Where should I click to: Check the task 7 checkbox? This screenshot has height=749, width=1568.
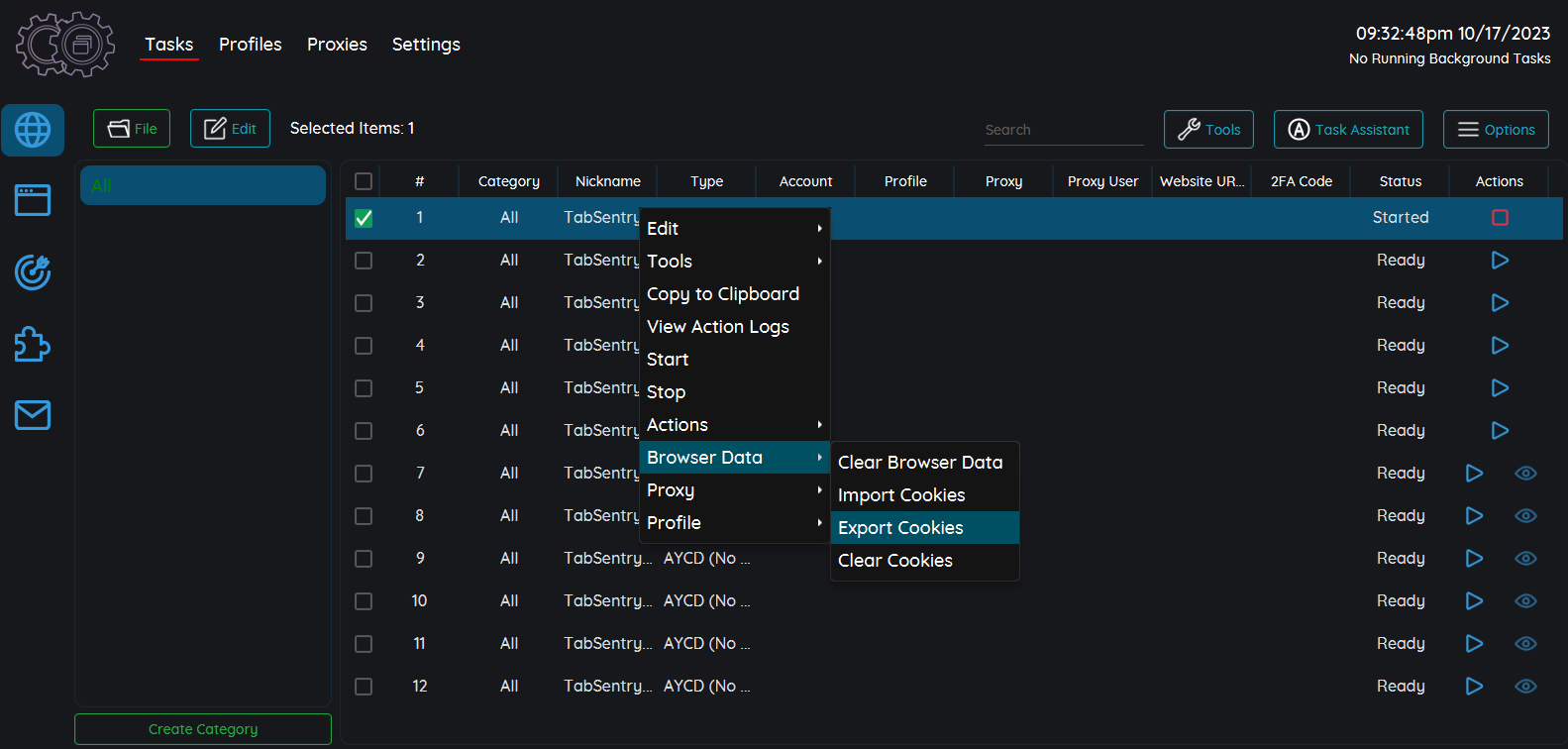point(364,474)
